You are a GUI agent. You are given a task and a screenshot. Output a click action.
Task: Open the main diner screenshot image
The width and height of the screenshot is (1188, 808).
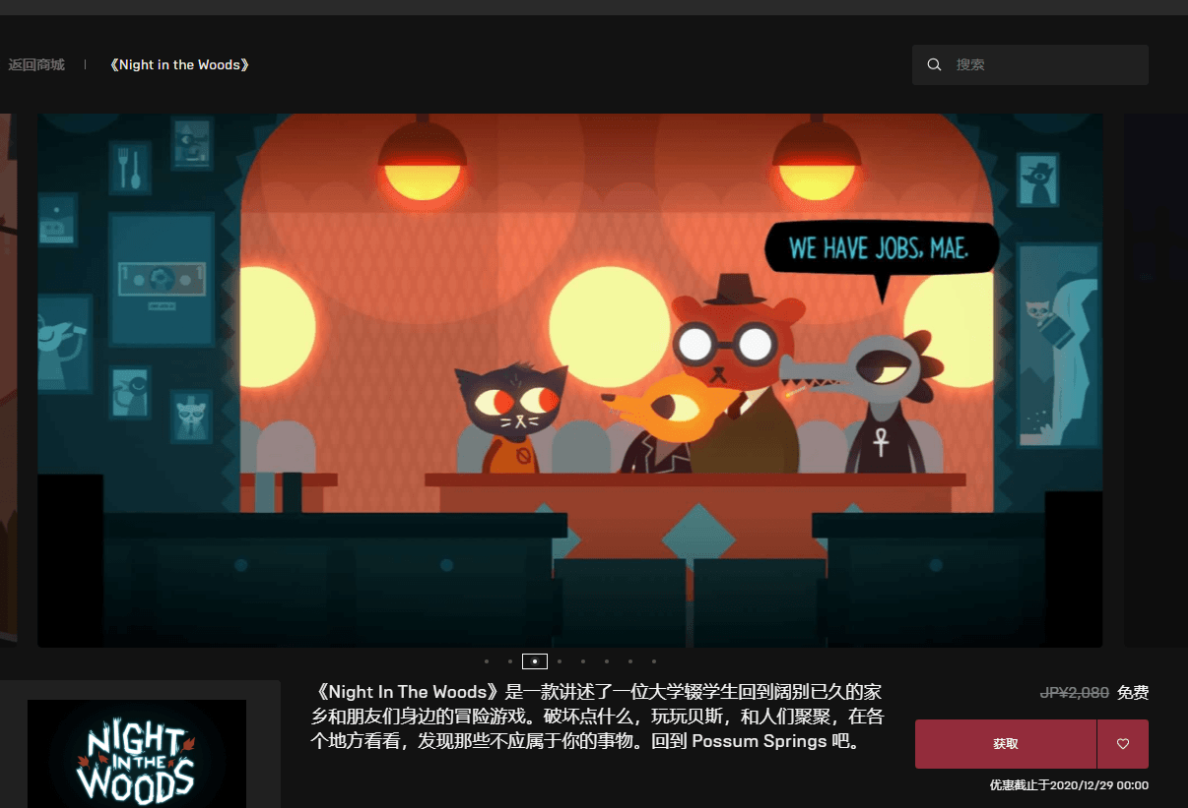pos(570,381)
